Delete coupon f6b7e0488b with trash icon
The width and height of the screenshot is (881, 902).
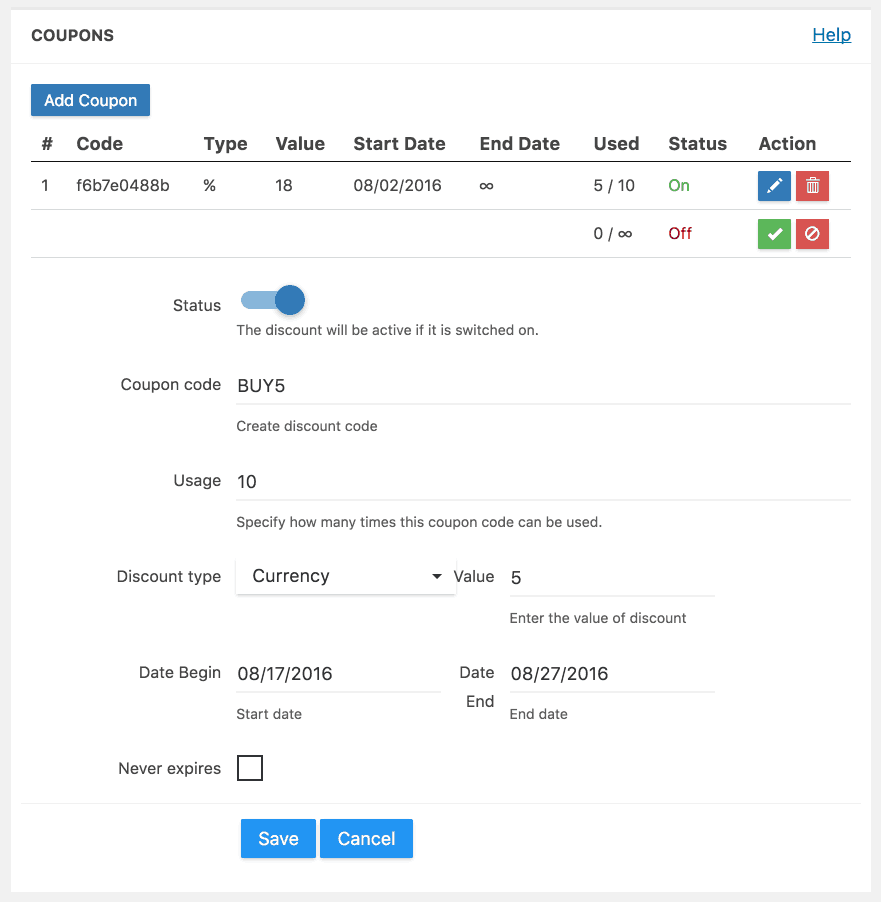[x=812, y=186]
